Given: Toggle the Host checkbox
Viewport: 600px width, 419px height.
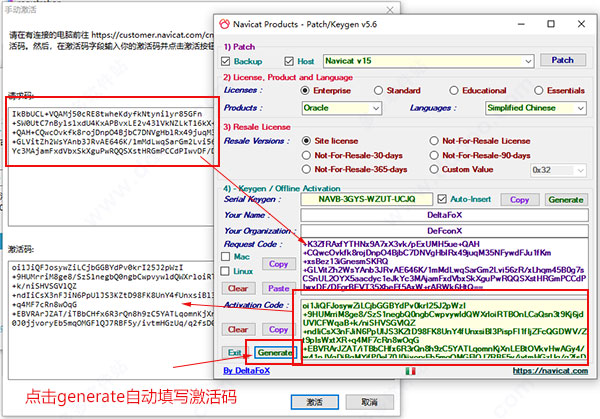Looking at the screenshot, I should pos(289,61).
